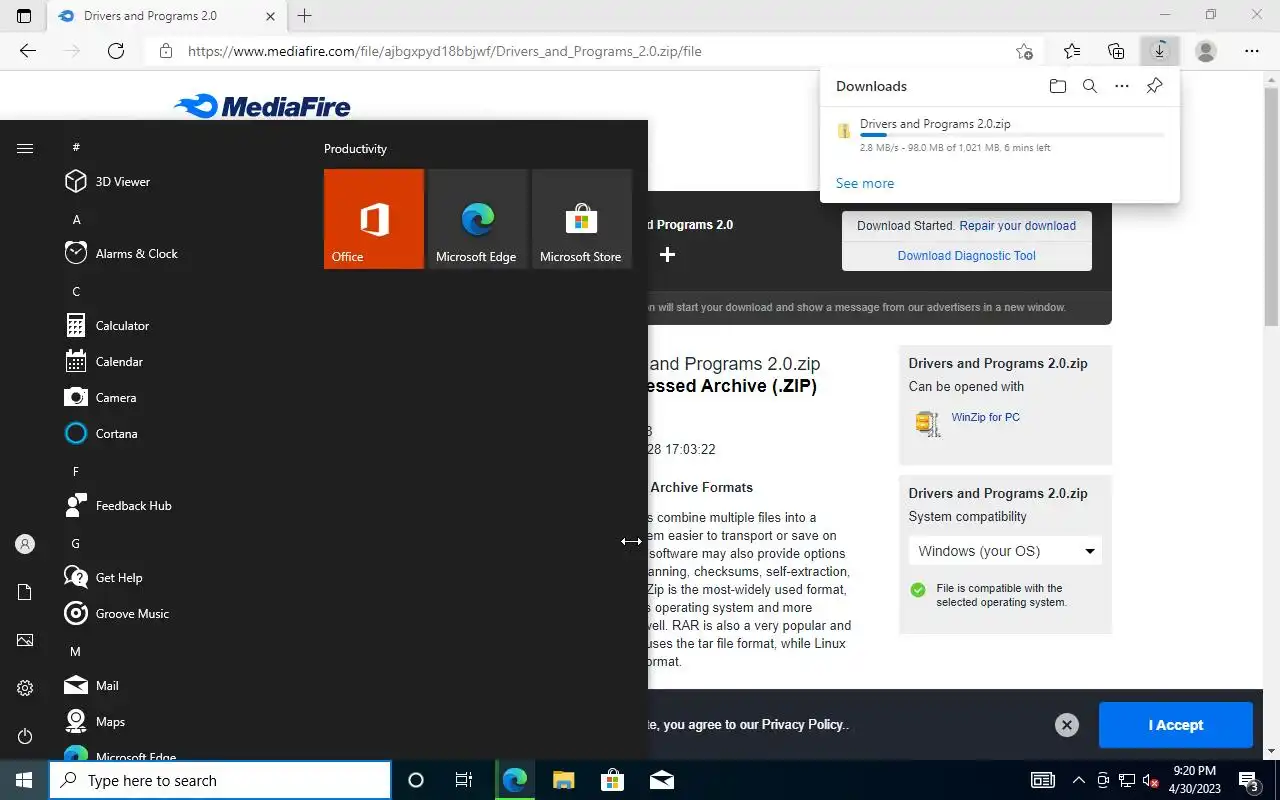Click I Accept on the privacy banner
Viewport: 1280px width, 800px height.
click(x=1176, y=725)
